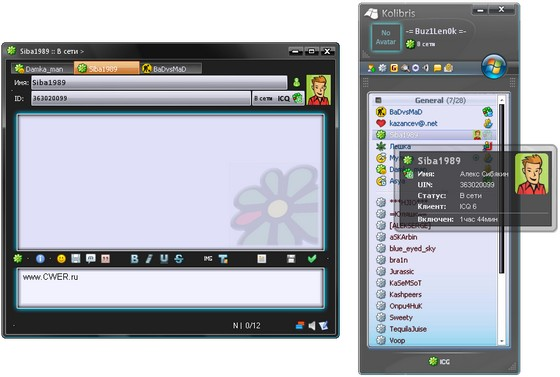Send message with green checkmark

pyautogui.click(x=312, y=258)
